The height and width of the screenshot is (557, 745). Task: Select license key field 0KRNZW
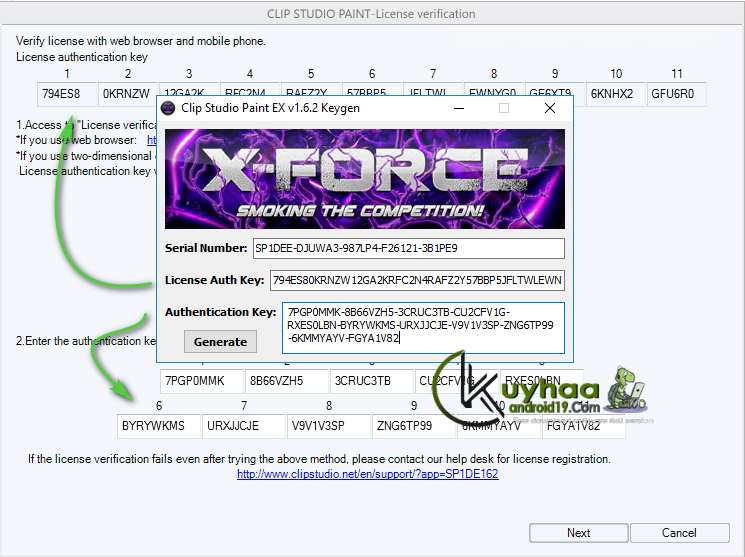[x=127, y=94]
